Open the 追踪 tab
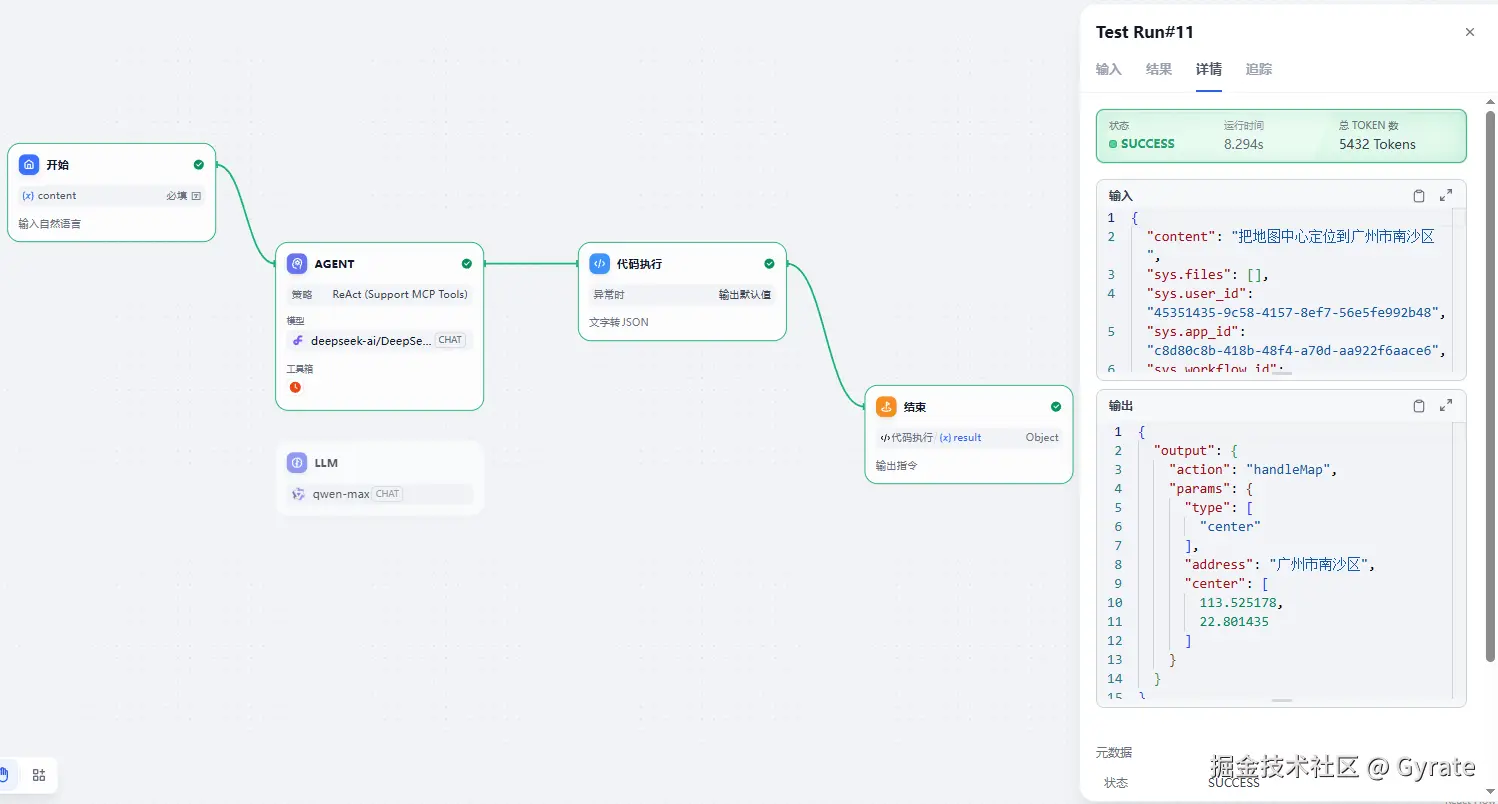The image size is (1498, 804). 1258,70
